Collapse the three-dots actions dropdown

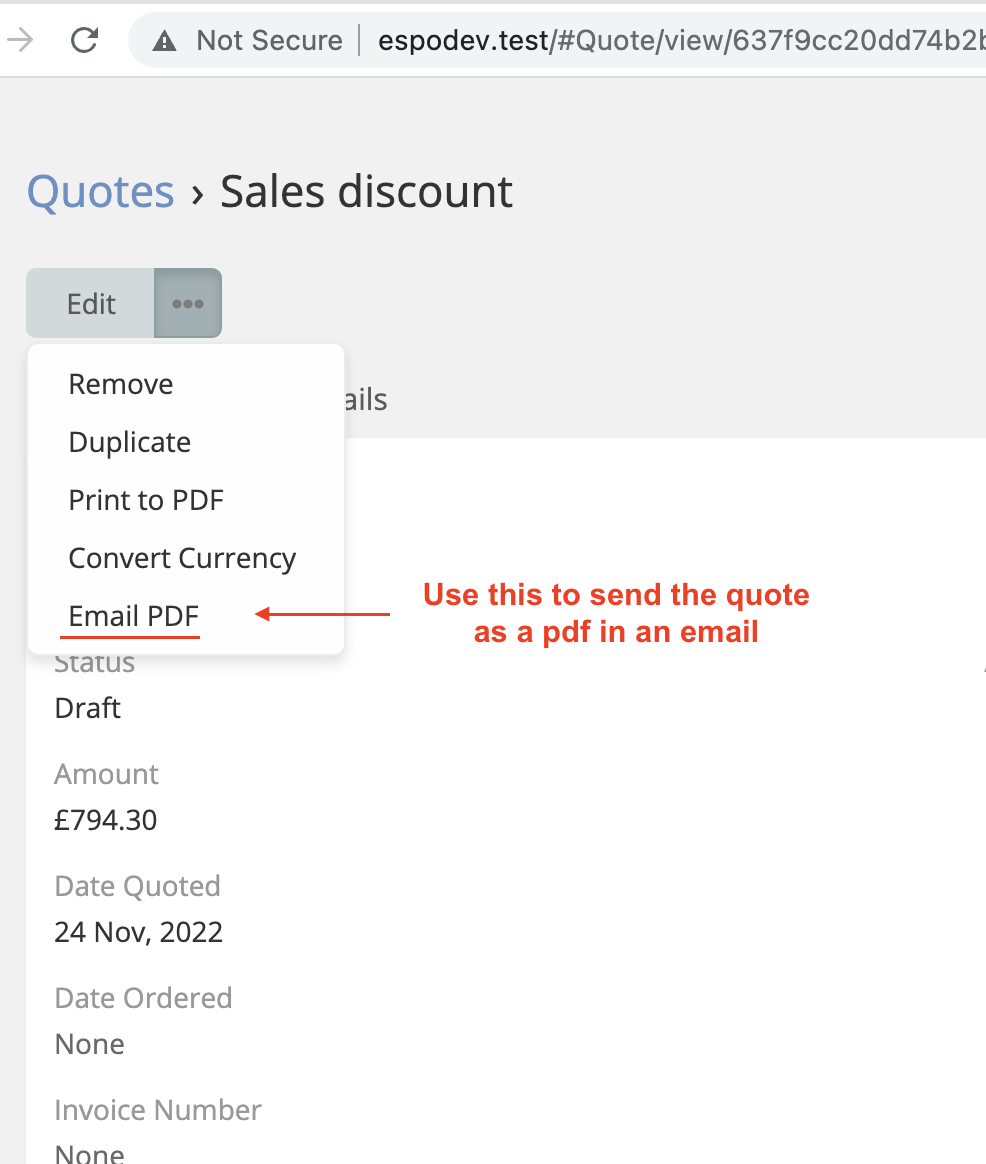click(188, 303)
